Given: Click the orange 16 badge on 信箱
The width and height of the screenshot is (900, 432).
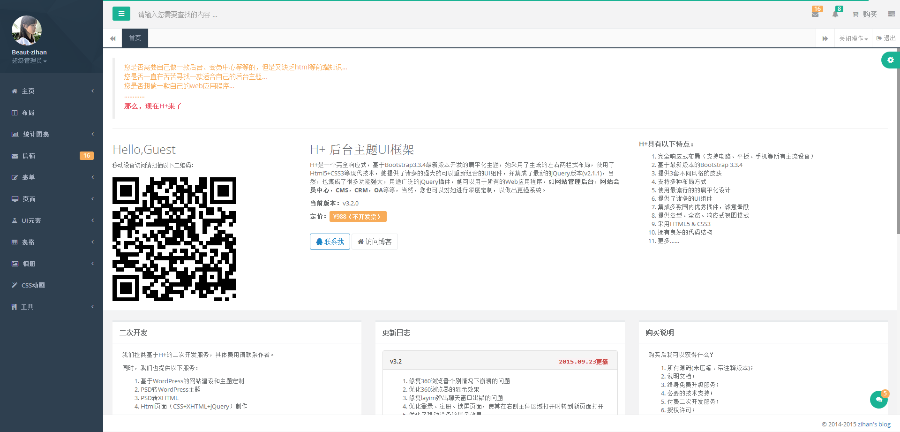Looking at the screenshot, I should coord(87,155).
